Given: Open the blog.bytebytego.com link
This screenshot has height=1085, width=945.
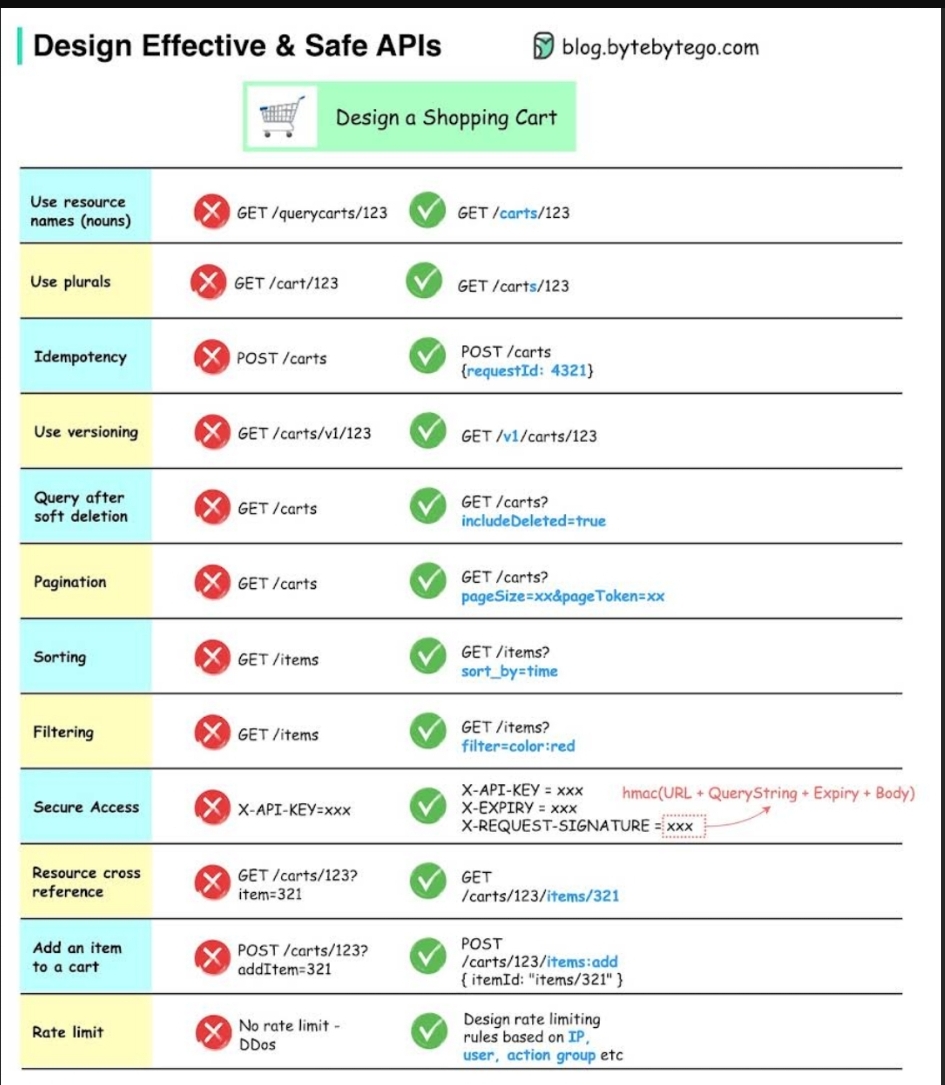Looking at the screenshot, I should tap(660, 47).
